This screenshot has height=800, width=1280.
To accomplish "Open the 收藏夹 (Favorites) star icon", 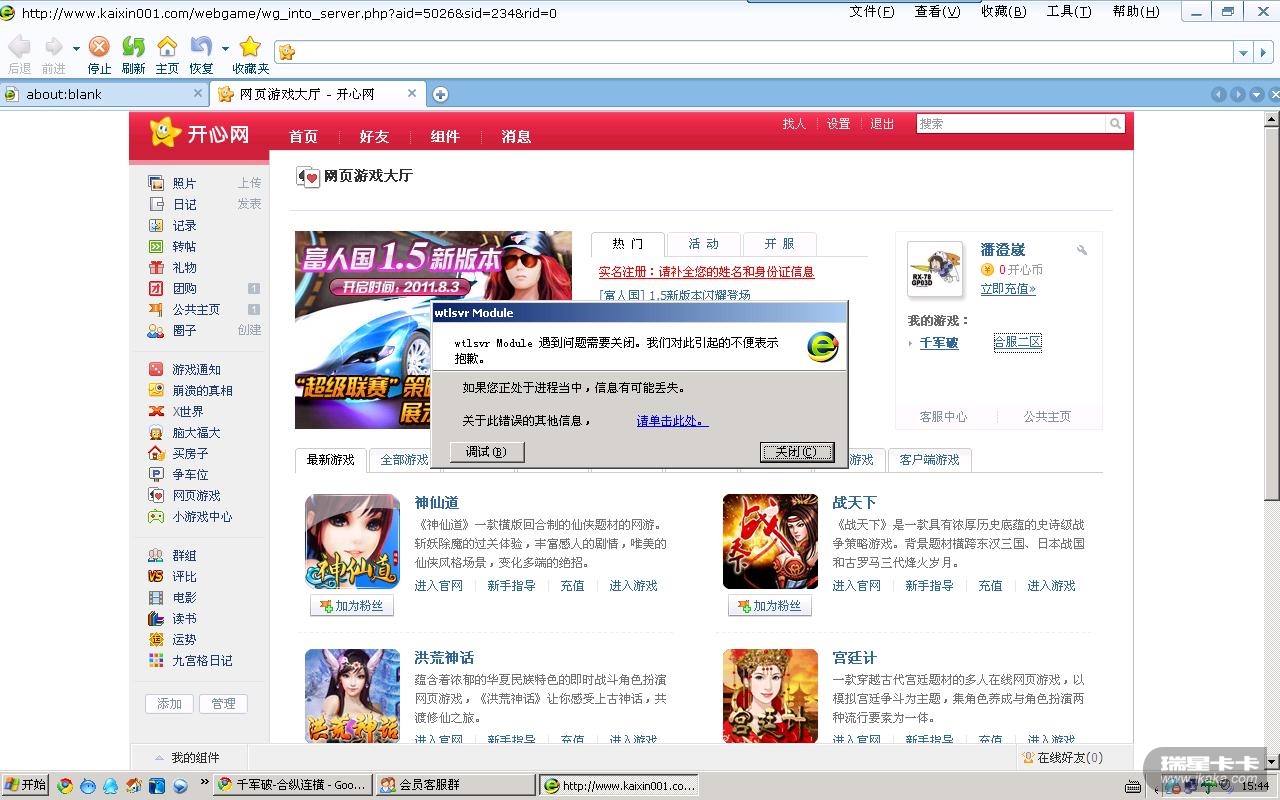I will [250, 47].
